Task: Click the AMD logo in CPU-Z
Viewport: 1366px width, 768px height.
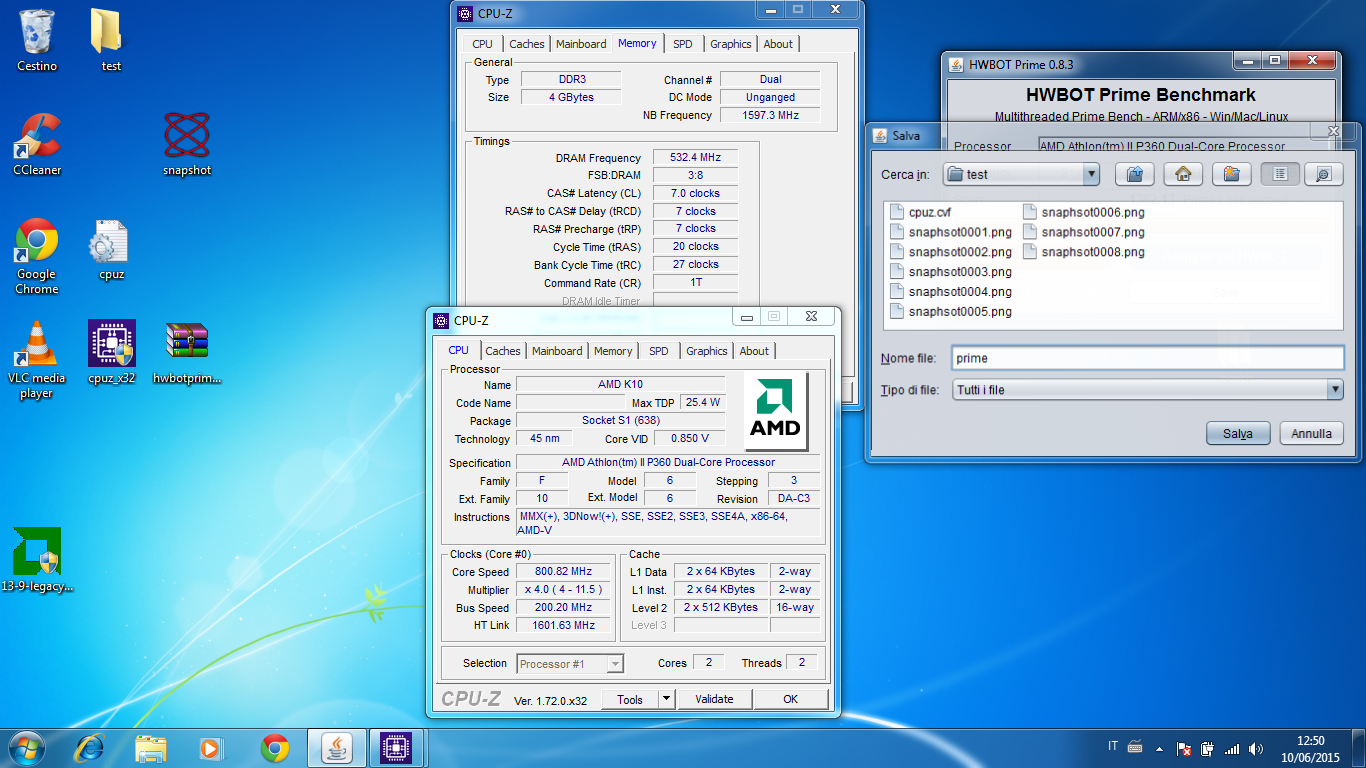Action: (776, 412)
